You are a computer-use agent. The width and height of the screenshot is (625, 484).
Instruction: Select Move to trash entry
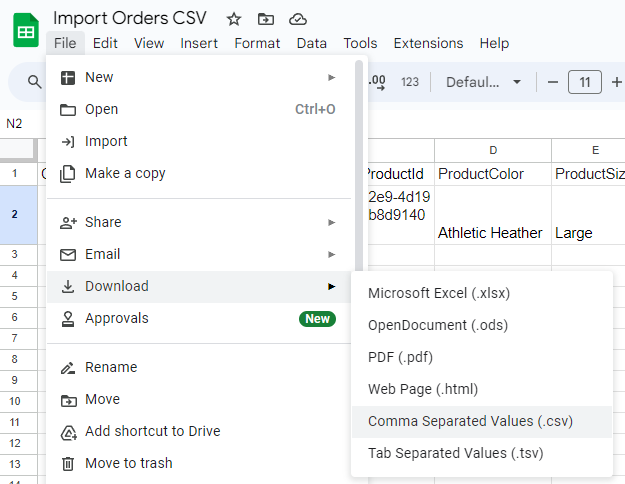click(128, 463)
